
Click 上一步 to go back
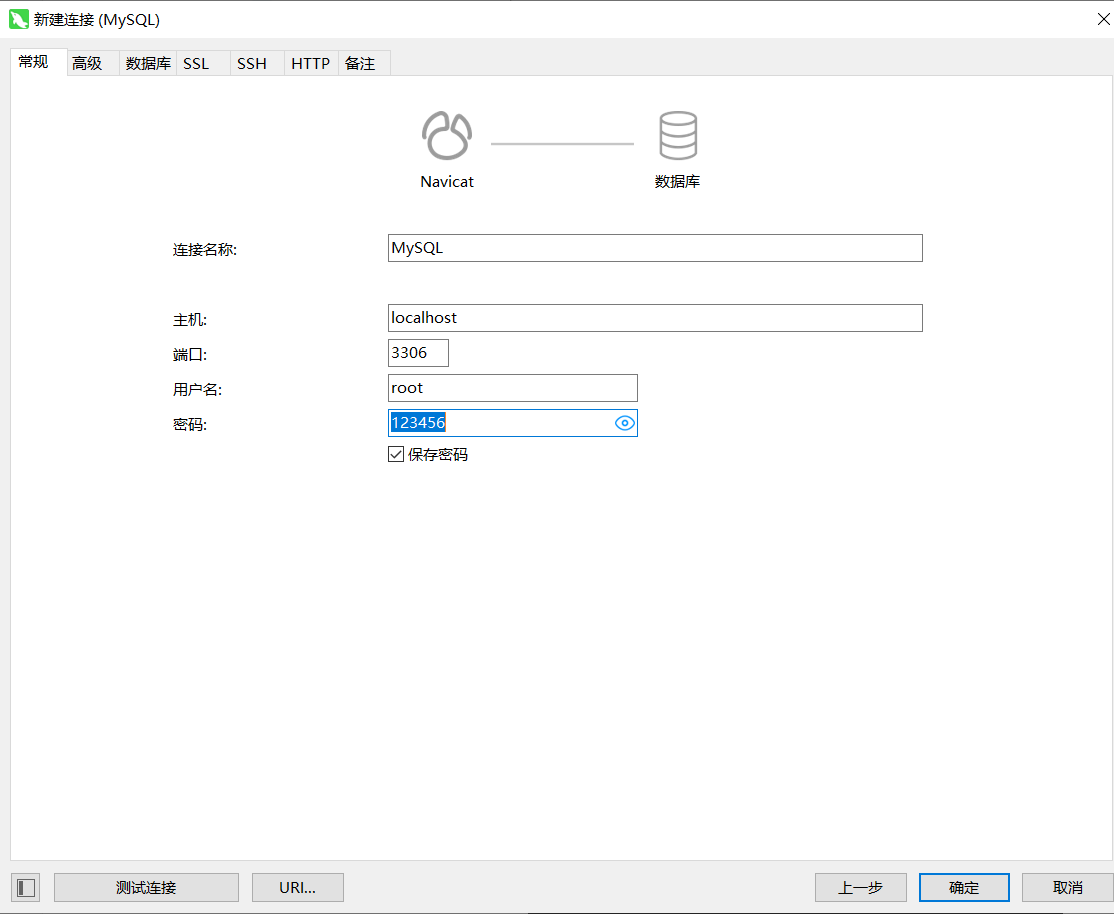(x=860, y=887)
